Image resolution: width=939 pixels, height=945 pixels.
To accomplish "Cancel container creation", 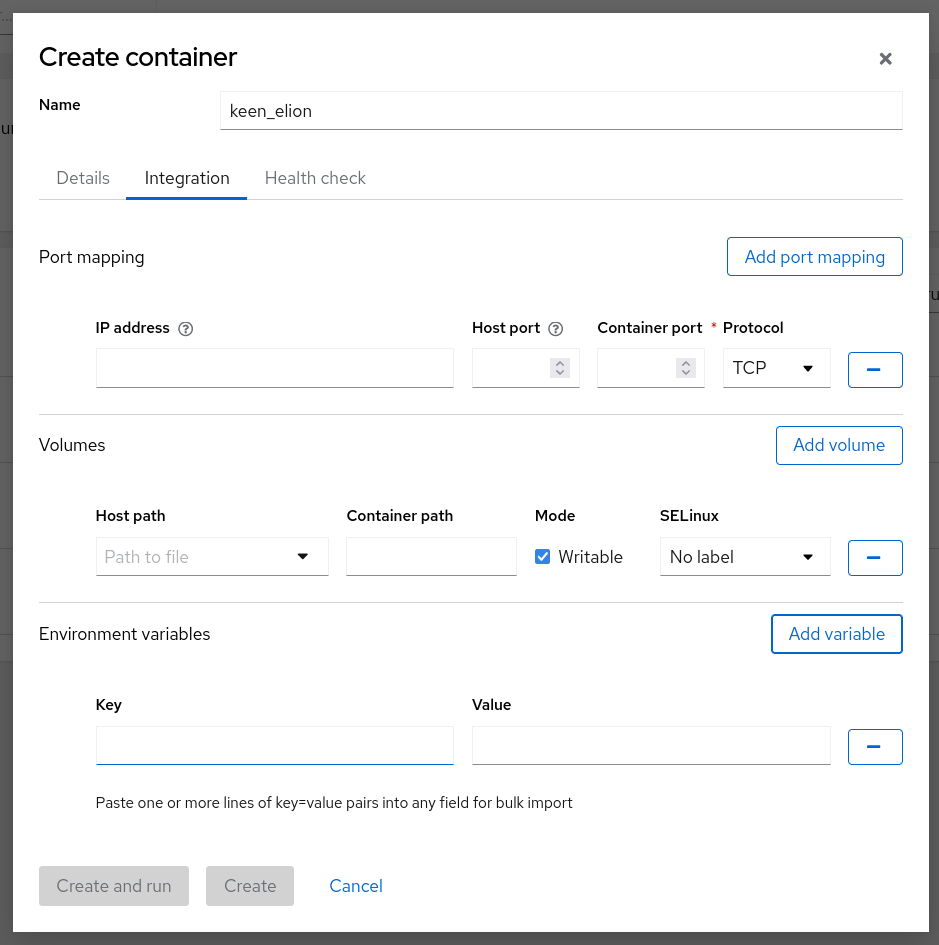I will [355, 886].
